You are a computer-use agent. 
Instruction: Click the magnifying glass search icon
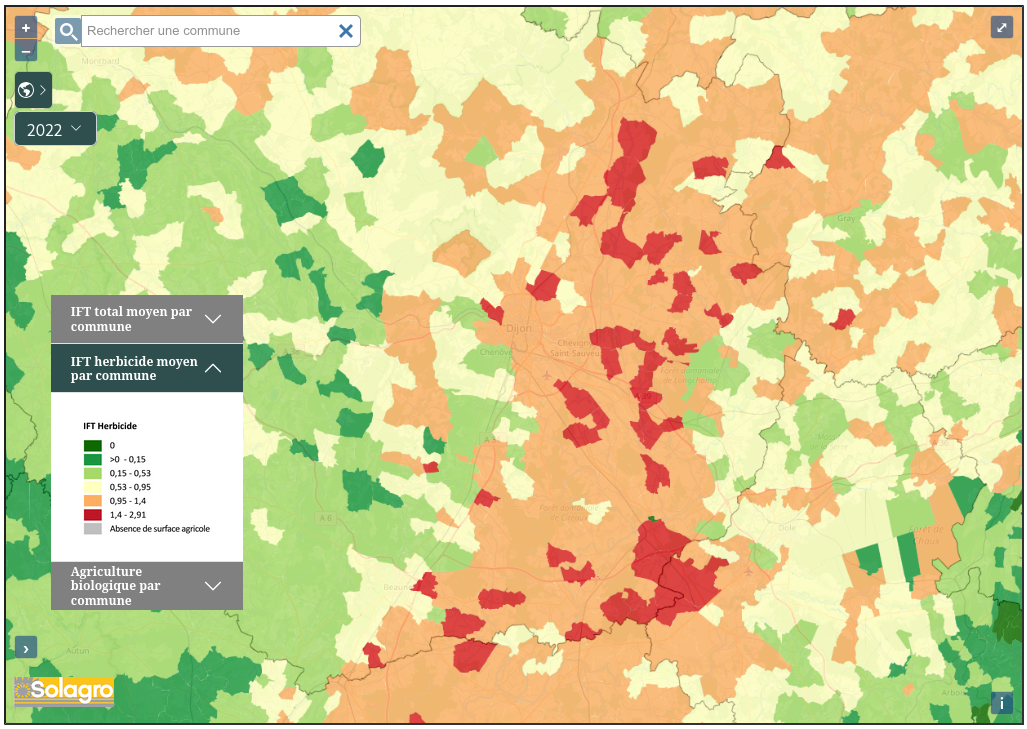point(68,31)
